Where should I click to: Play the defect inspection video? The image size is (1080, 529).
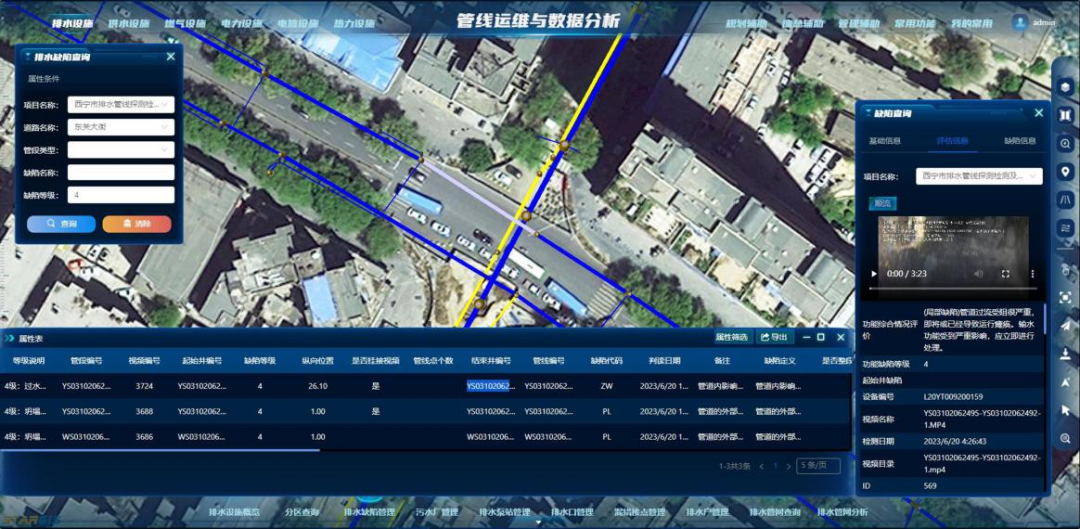(875, 273)
